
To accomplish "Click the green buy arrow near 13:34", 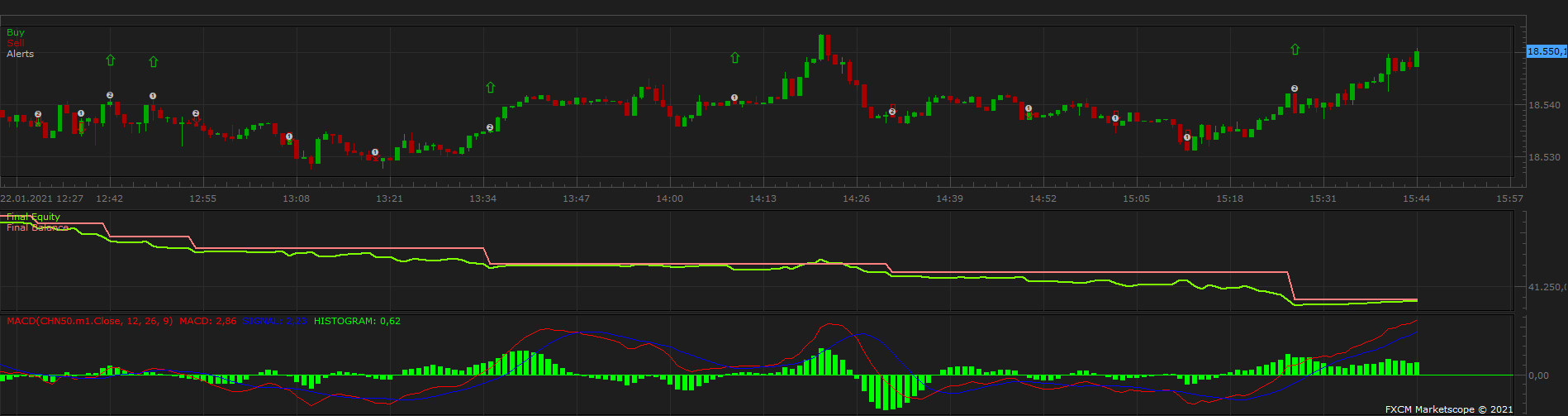I will point(490,87).
